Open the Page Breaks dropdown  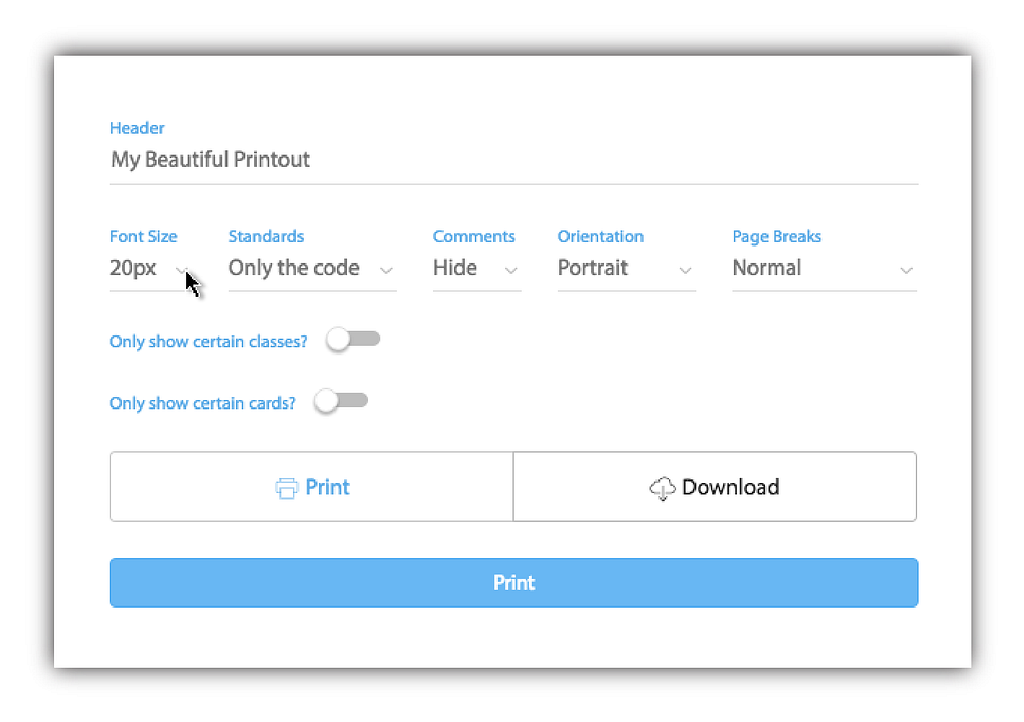click(824, 268)
